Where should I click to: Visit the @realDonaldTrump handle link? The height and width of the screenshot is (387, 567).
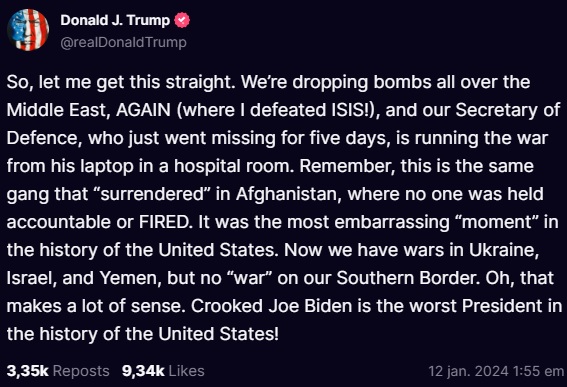[123, 42]
